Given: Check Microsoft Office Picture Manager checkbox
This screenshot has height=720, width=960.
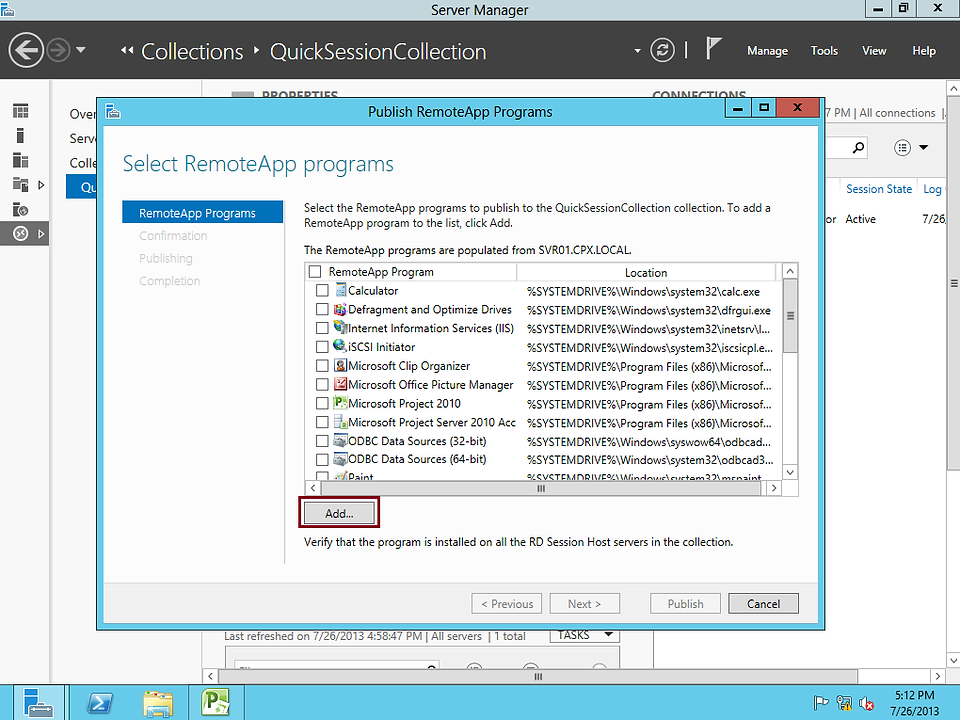Looking at the screenshot, I should tap(322, 384).
